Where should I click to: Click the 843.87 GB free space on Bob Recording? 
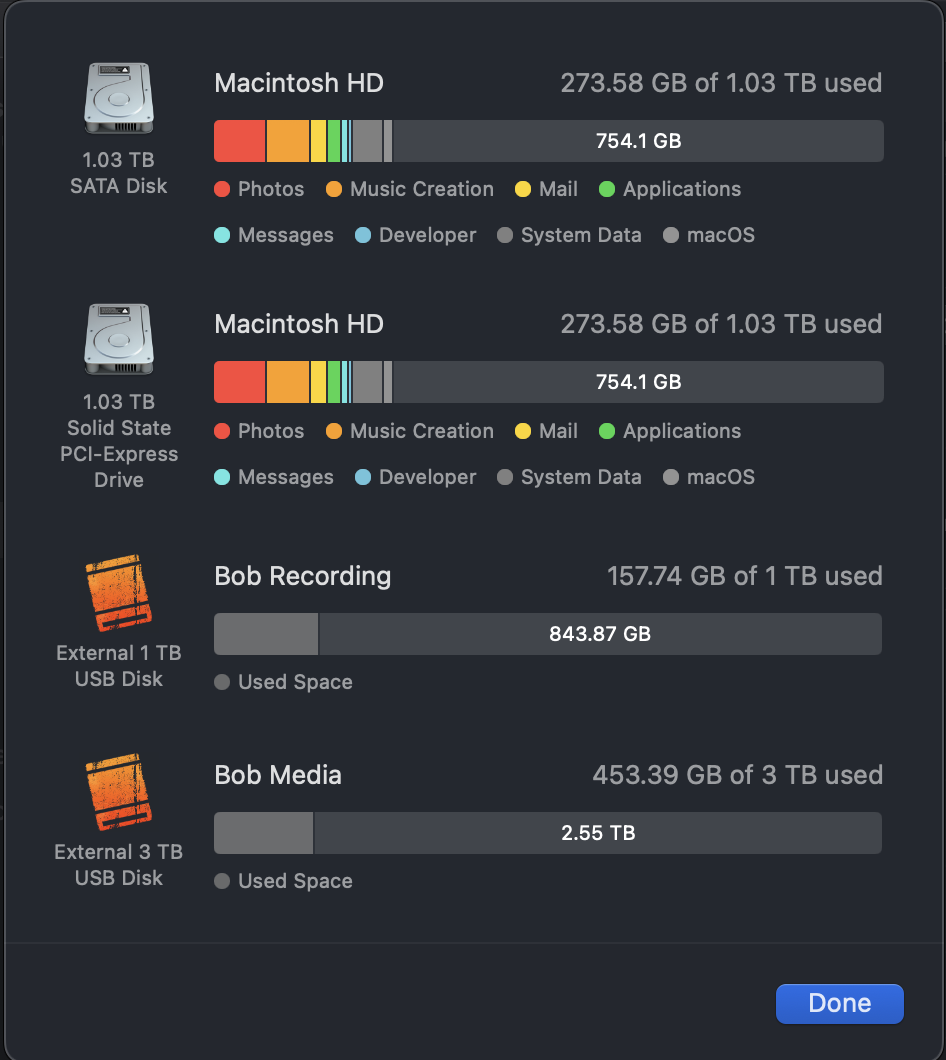point(600,634)
